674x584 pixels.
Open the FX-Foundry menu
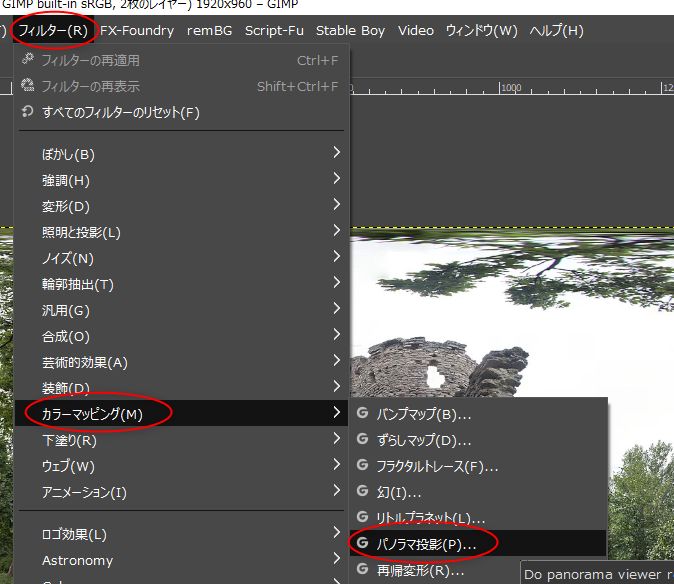[137, 30]
